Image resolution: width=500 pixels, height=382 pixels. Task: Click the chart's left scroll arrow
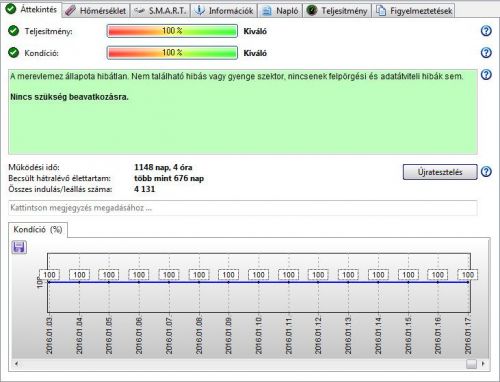tap(16, 364)
